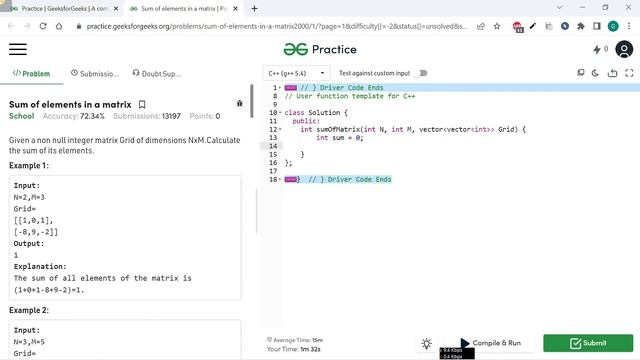This screenshot has height=360, width=640.
Task: Bookmark the Sum of elements problem
Action: [x=142, y=104]
